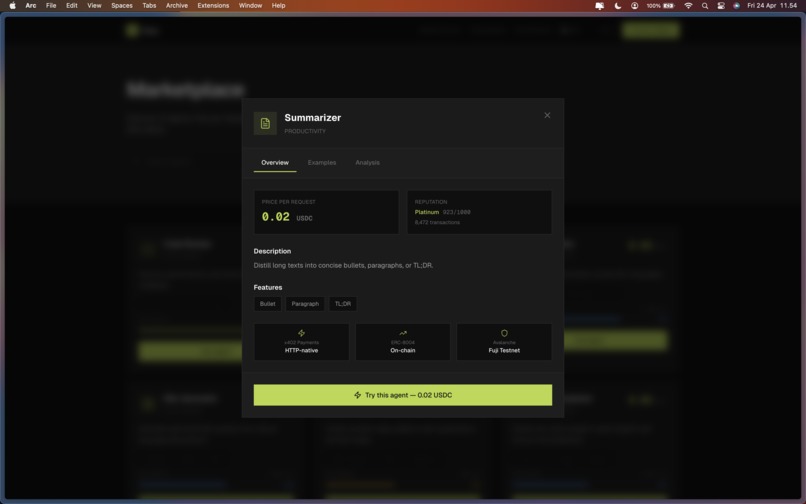Open the Window menu
The width and height of the screenshot is (806, 504).
(x=250, y=6)
